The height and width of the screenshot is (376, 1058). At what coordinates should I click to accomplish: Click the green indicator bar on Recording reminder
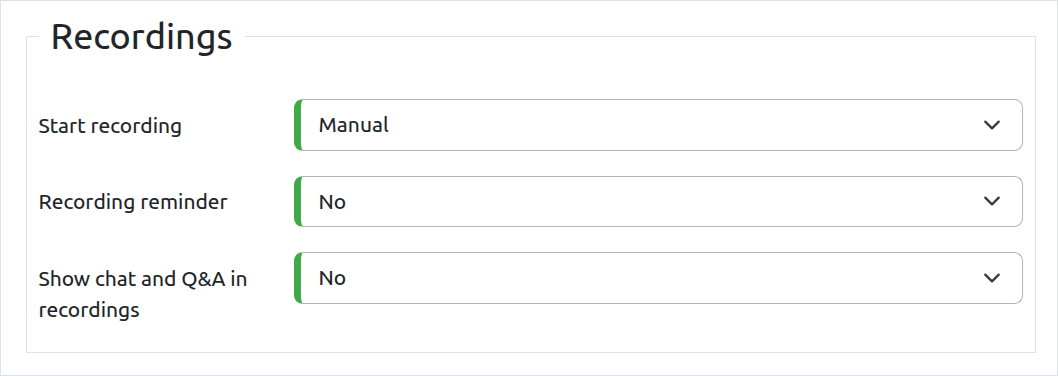(298, 201)
